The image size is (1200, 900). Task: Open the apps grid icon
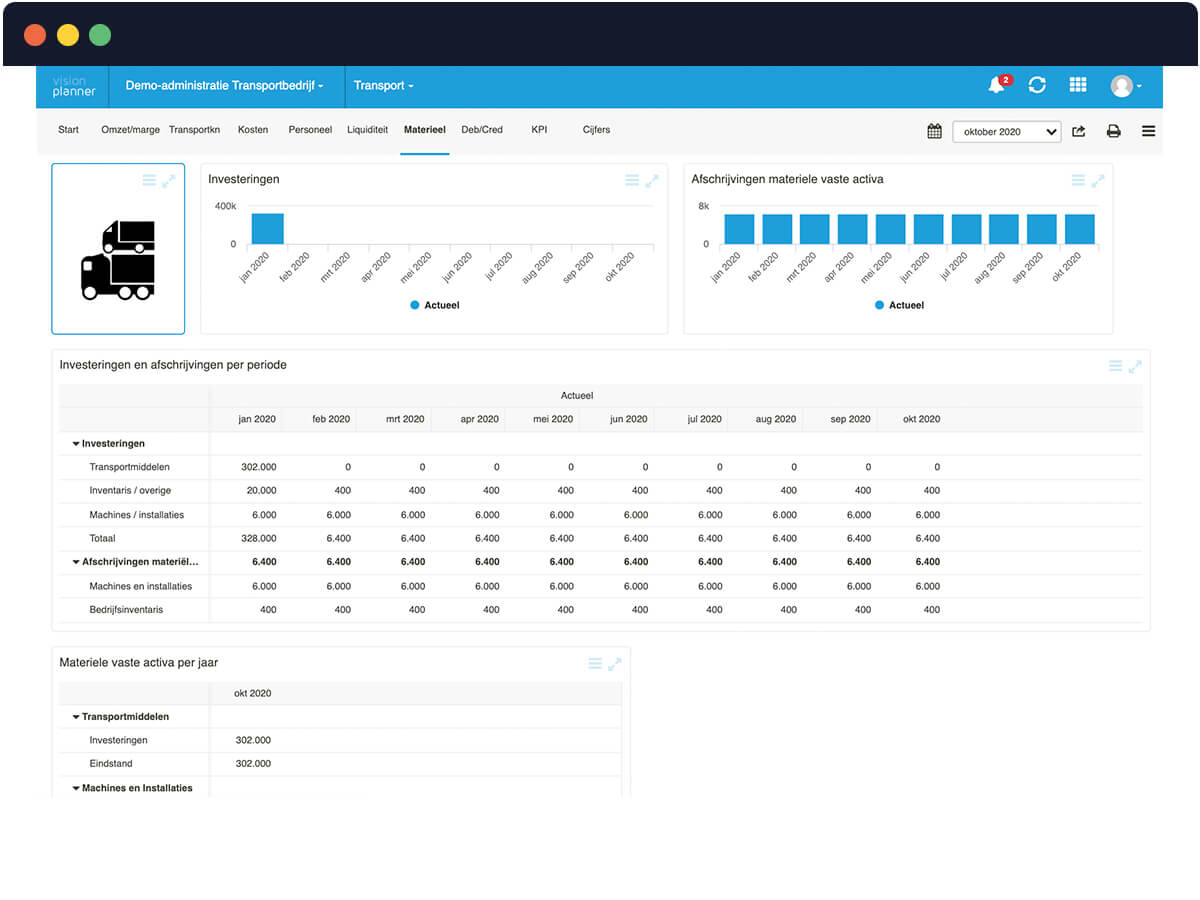point(1078,85)
